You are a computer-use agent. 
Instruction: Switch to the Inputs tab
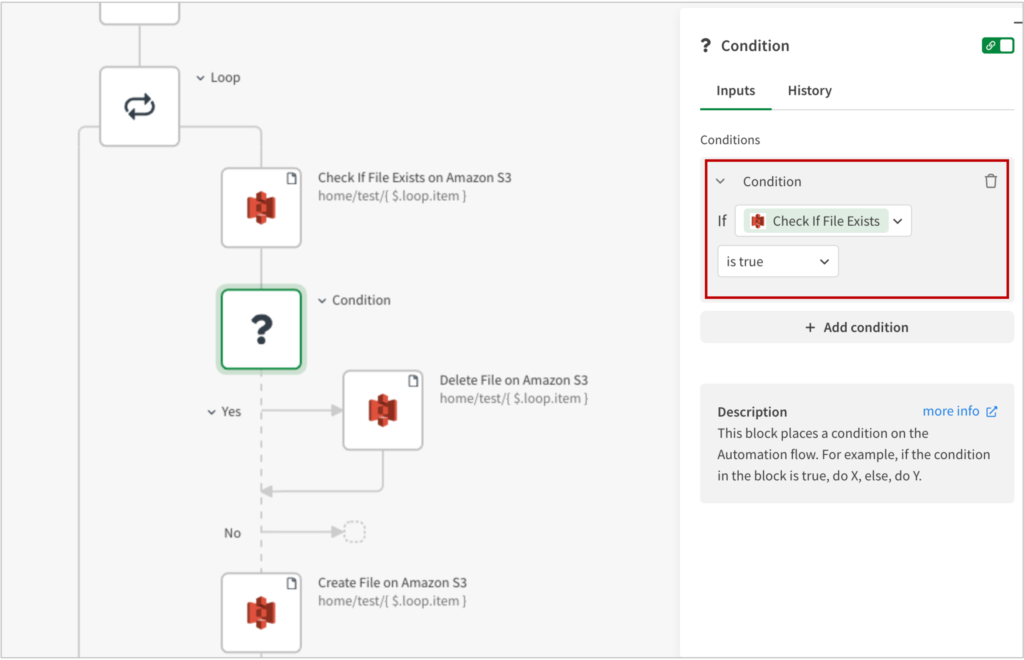tap(735, 91)
